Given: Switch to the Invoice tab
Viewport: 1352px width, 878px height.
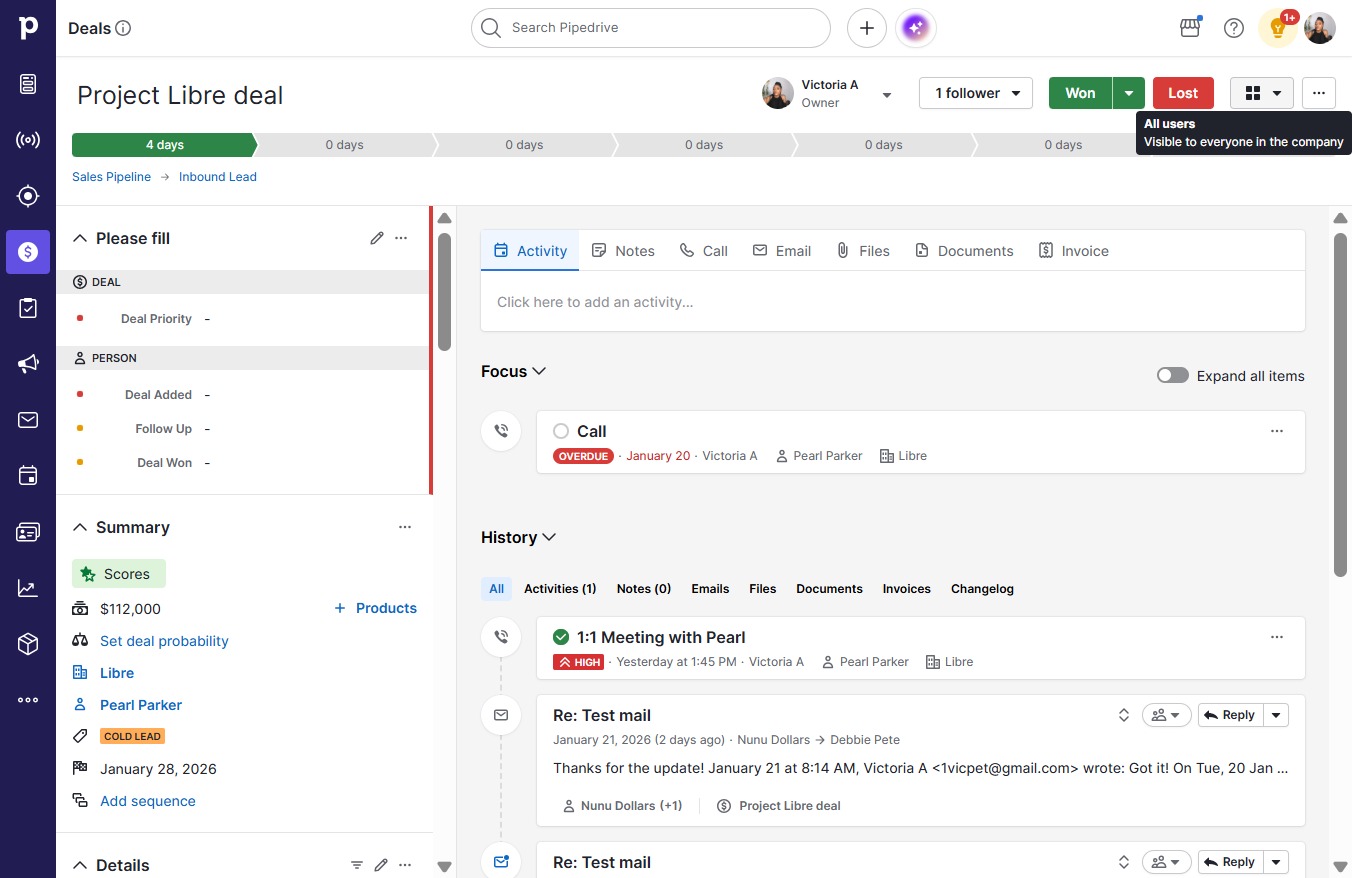Looking at the screenshot, I should click(x=1074, y=251).
